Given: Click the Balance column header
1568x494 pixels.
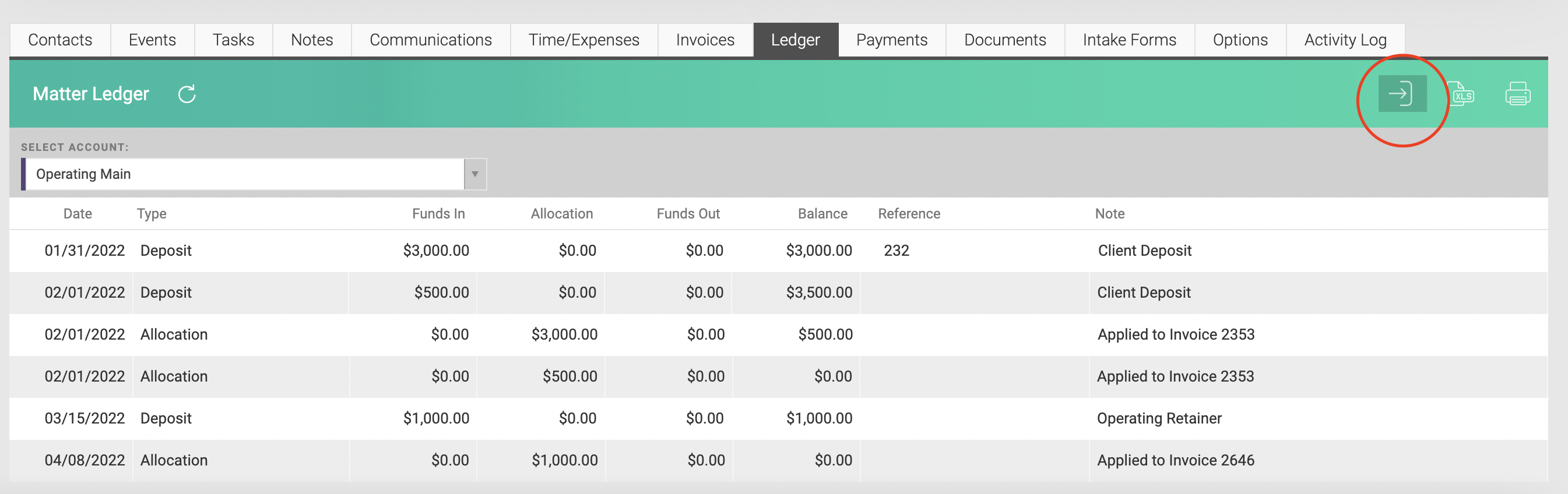Looking at the screenshot, I should (822, 214).
